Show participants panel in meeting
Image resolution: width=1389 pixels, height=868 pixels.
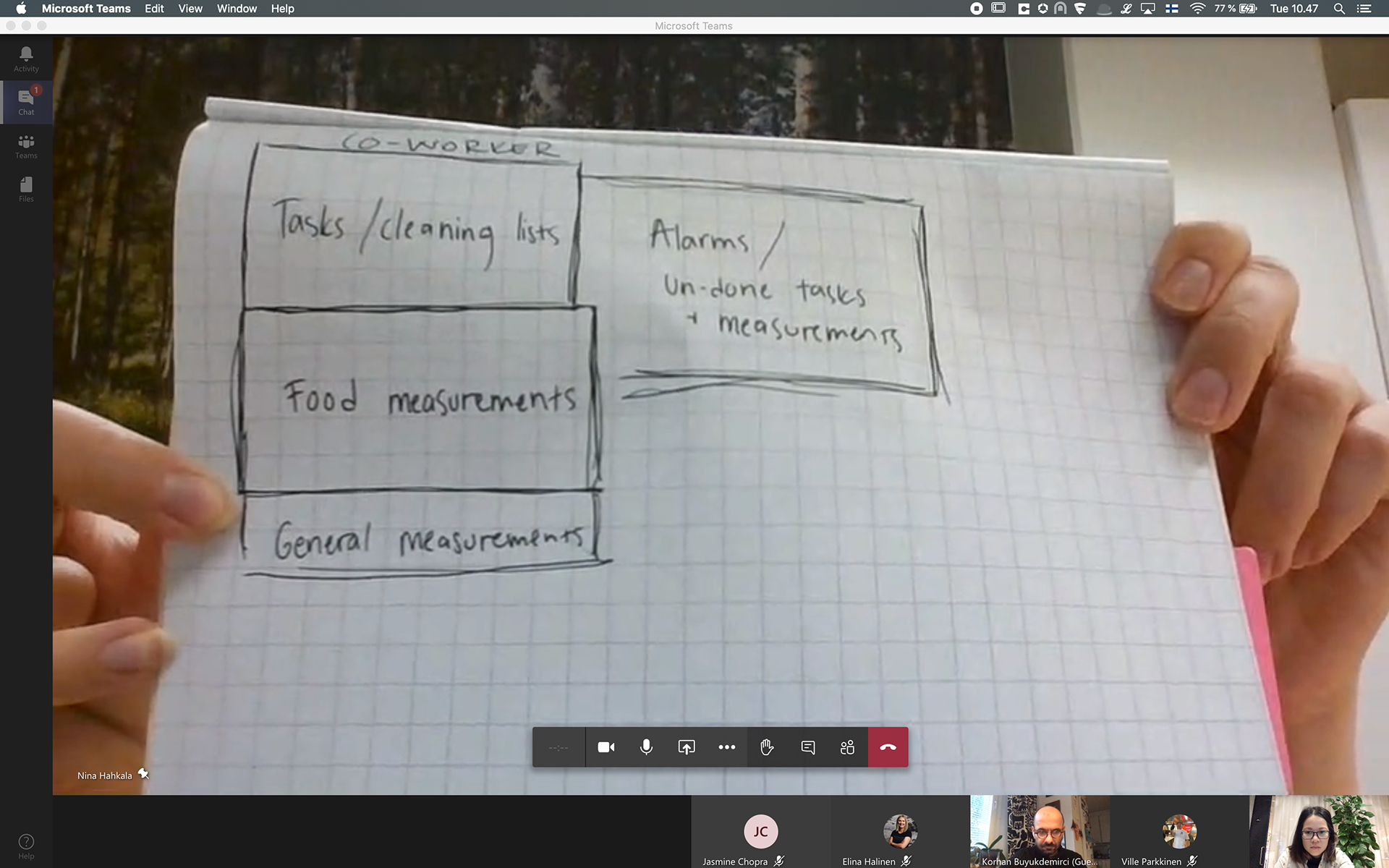(848, 747)
